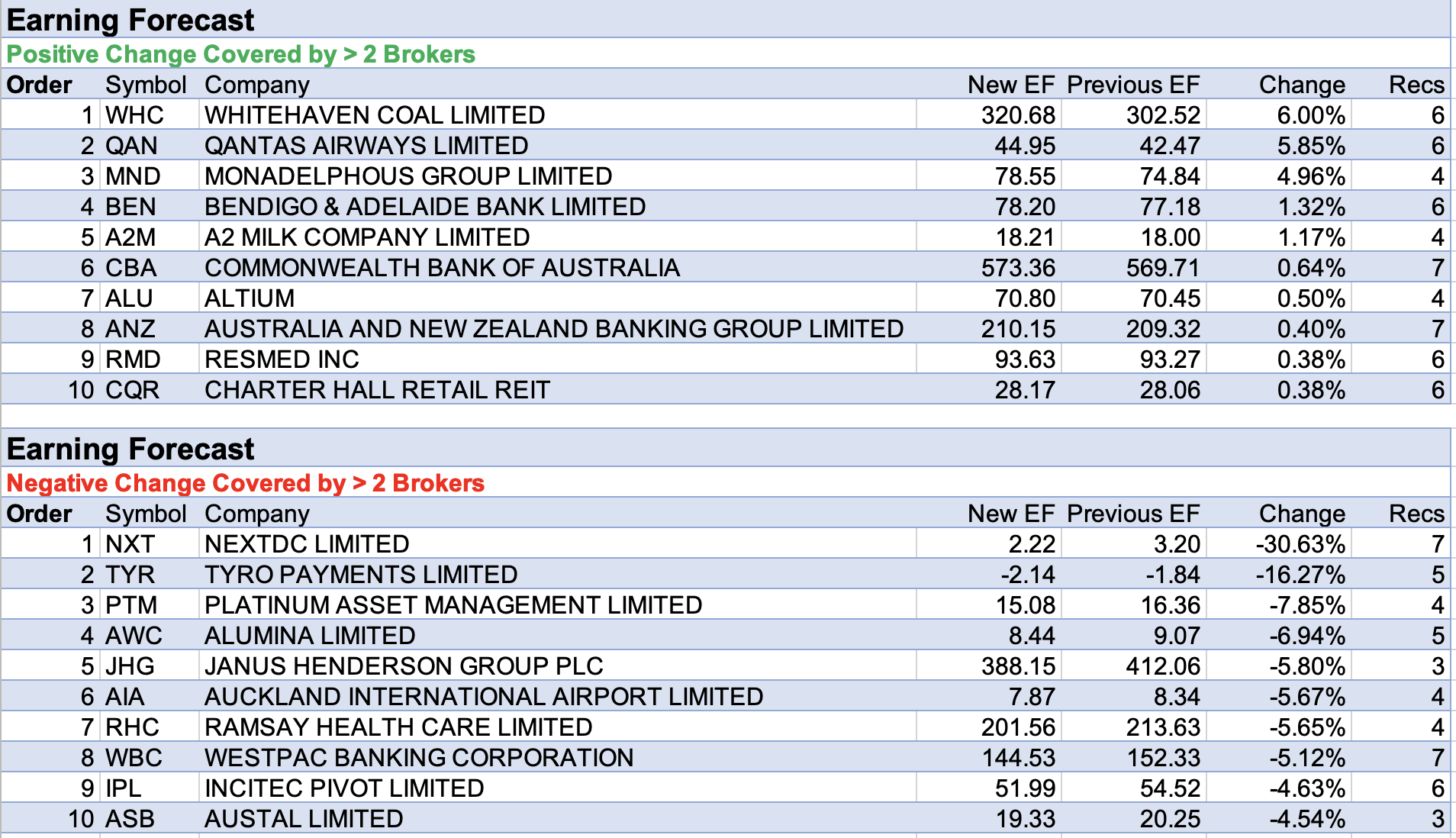Select the RAMSAY HEALTH CARE LIMITED cell
1456x838 pixels.
pos(398,727)
